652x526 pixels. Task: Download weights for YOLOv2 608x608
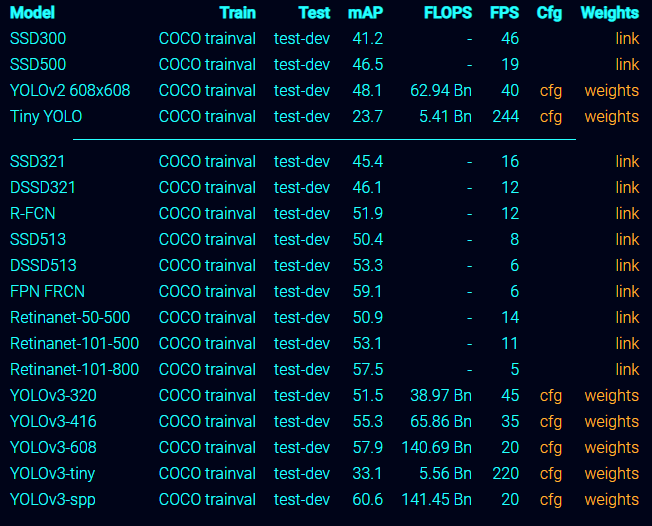click(612, 91)
